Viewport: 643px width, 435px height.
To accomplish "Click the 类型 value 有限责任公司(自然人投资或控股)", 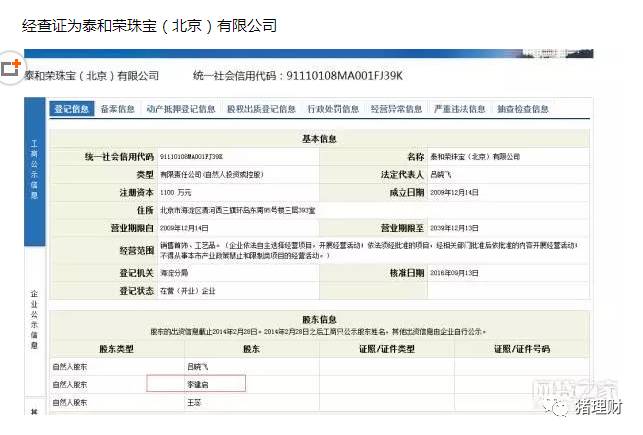I will (x=212, y=175).
